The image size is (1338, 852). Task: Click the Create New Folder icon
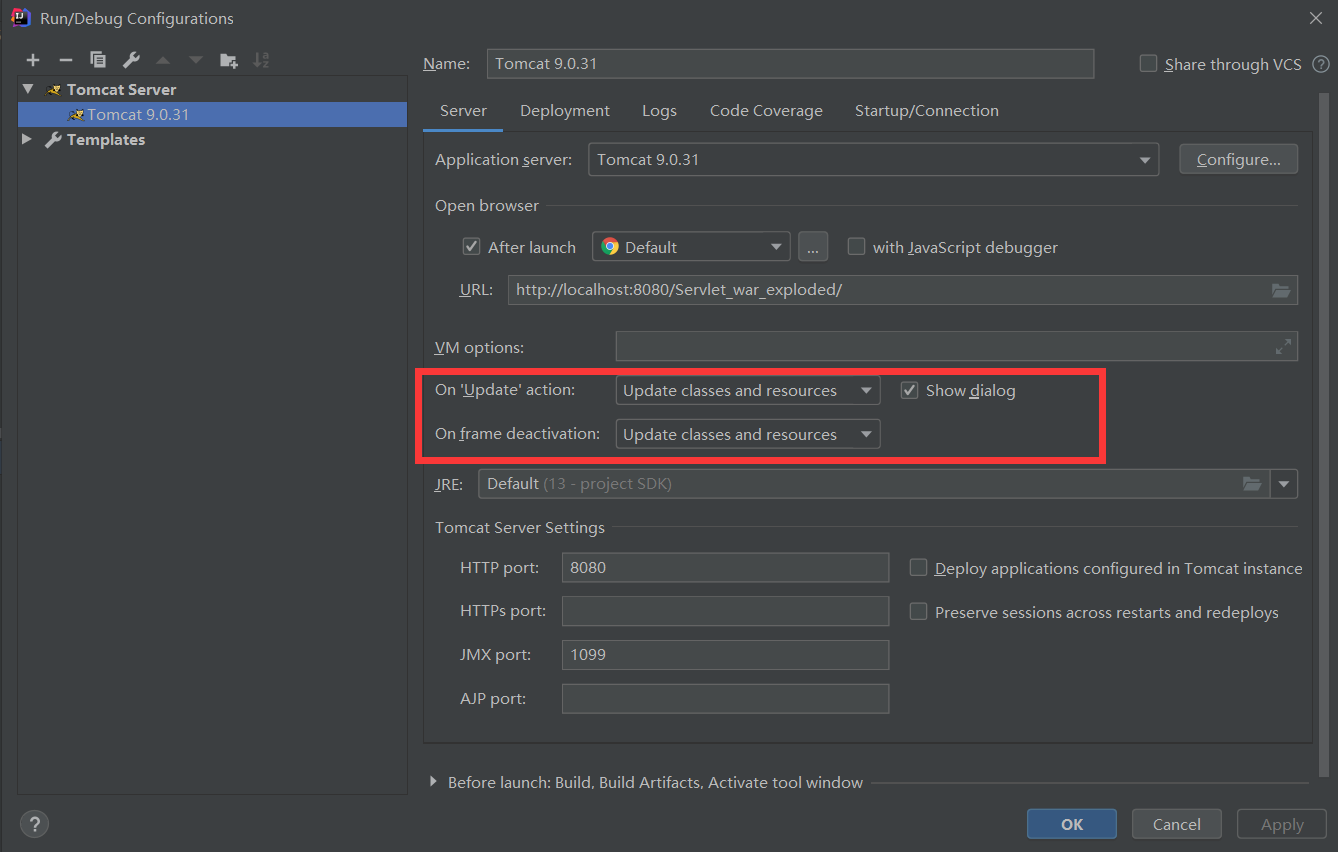(229, 60)
